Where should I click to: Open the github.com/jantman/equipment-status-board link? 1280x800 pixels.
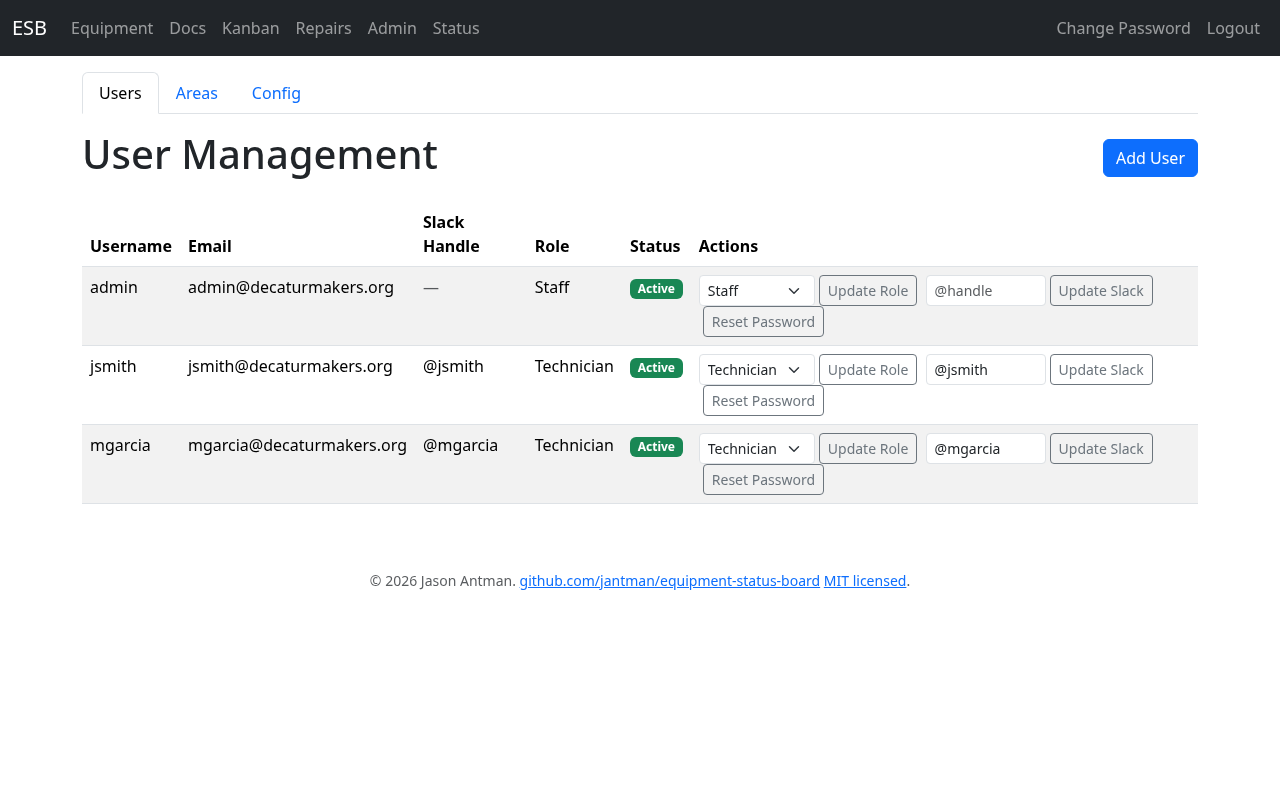click(669, 581)
